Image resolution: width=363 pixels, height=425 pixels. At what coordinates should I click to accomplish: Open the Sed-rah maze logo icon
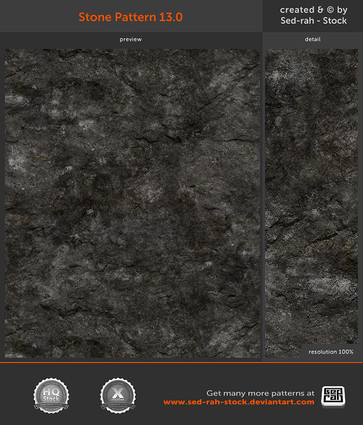333,397
